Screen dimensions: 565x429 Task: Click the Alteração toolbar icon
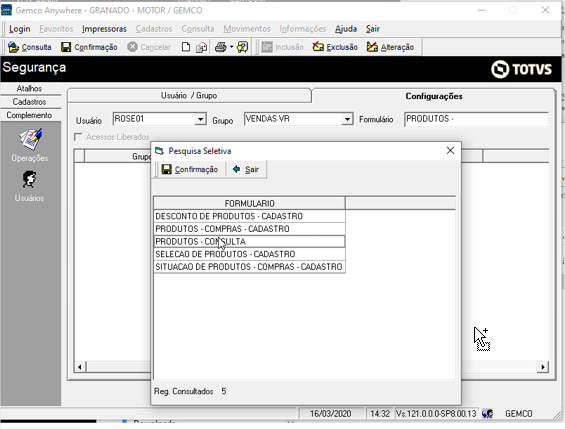pyautogui.click(x=372, y=47)
